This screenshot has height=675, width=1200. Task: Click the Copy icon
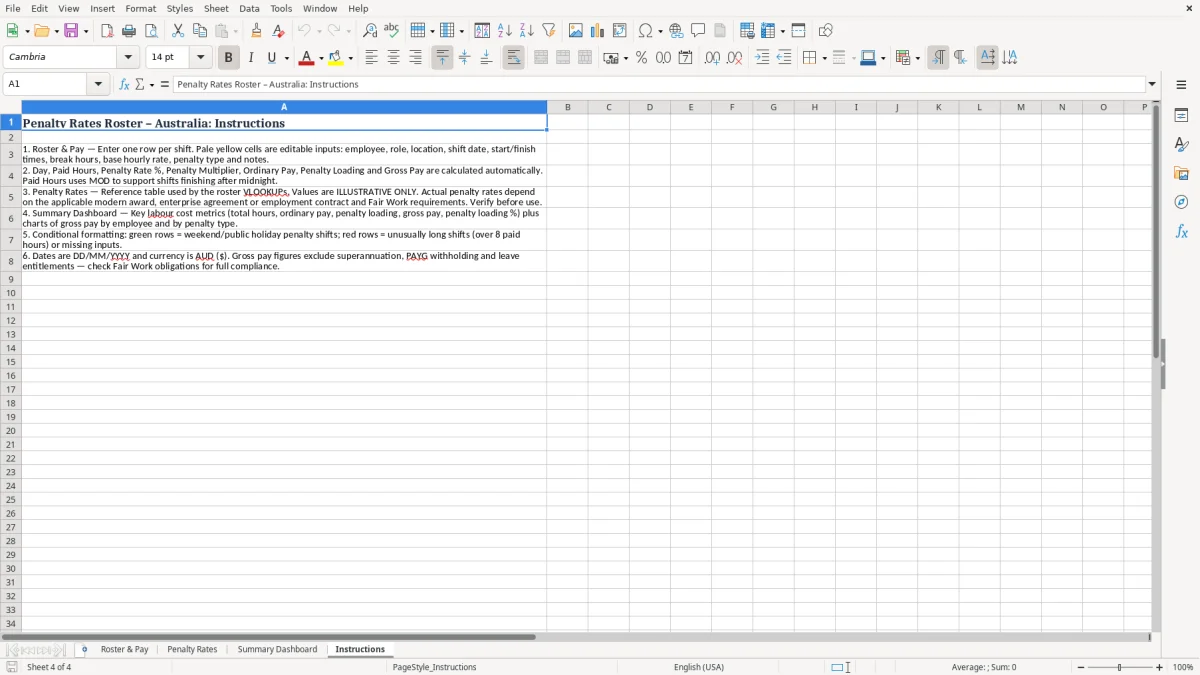[200, 31]
